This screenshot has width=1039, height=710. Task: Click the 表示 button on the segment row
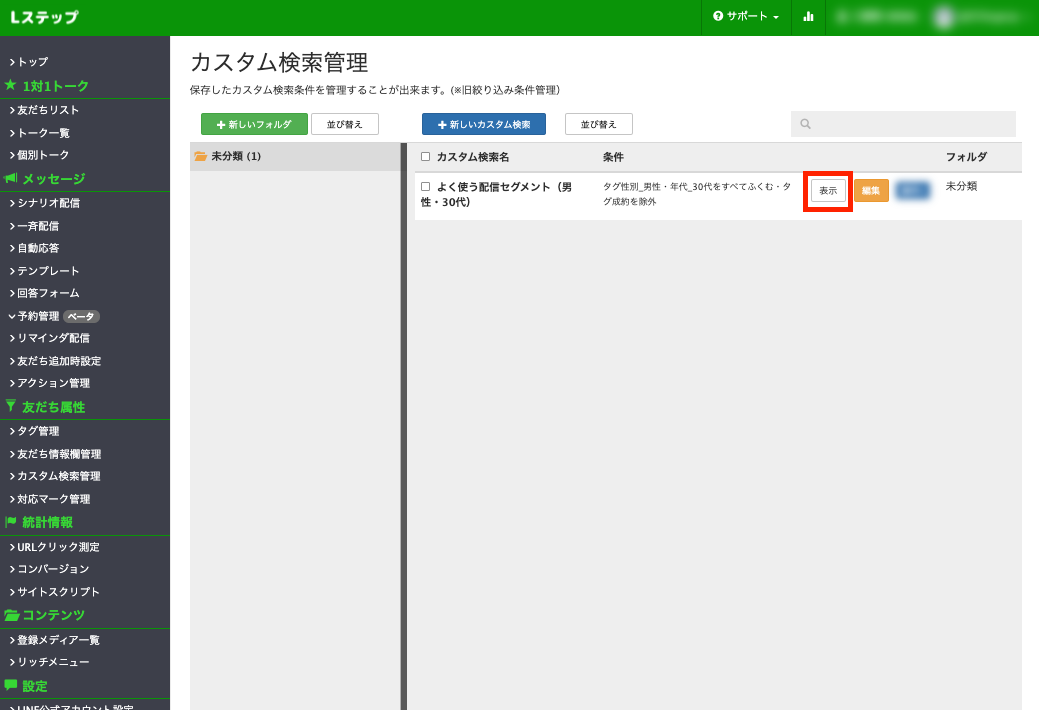pos(827,190)
